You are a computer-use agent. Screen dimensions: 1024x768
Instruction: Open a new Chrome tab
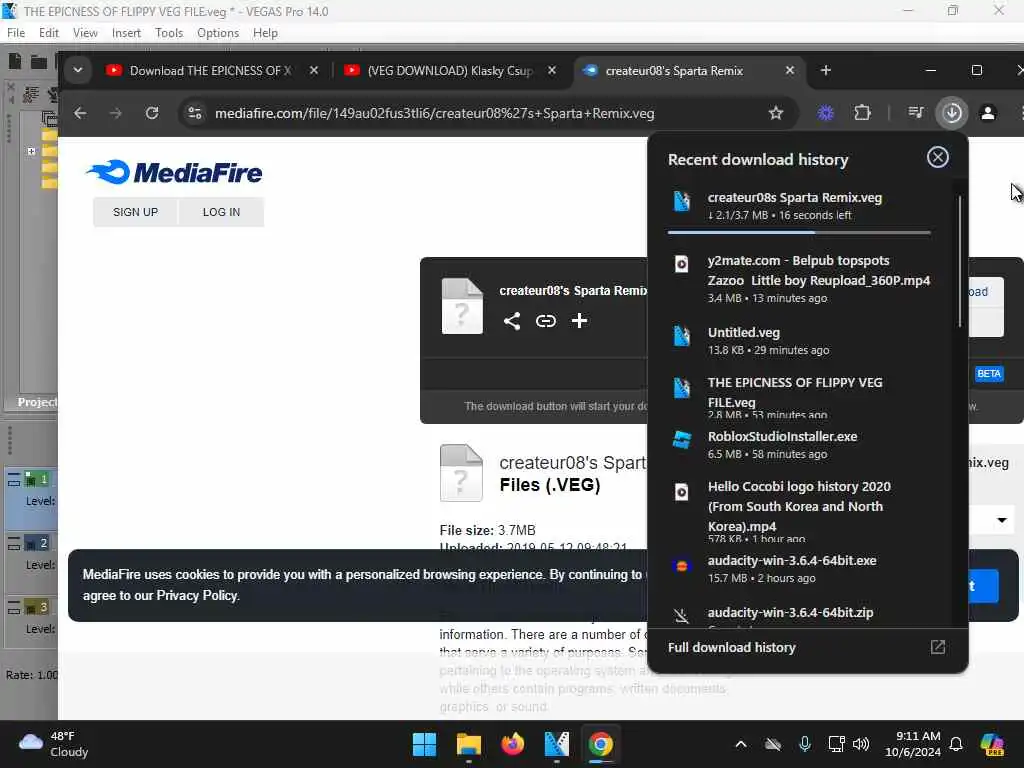click(x=825, y=70)
